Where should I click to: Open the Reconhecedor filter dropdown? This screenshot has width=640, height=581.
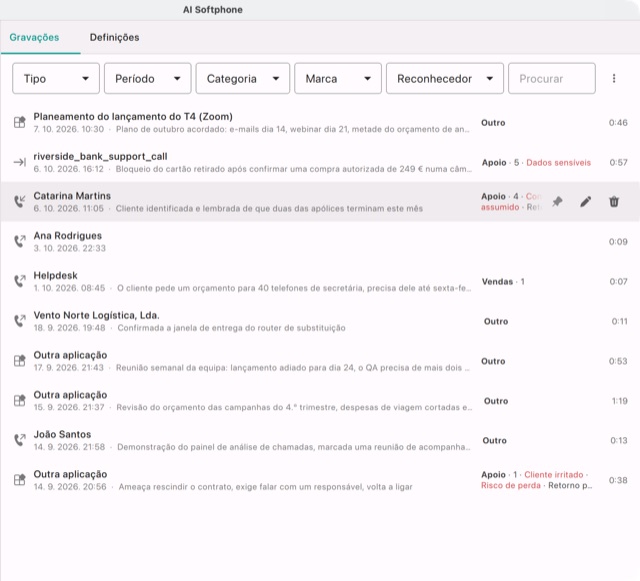click(x=445, y=78)
